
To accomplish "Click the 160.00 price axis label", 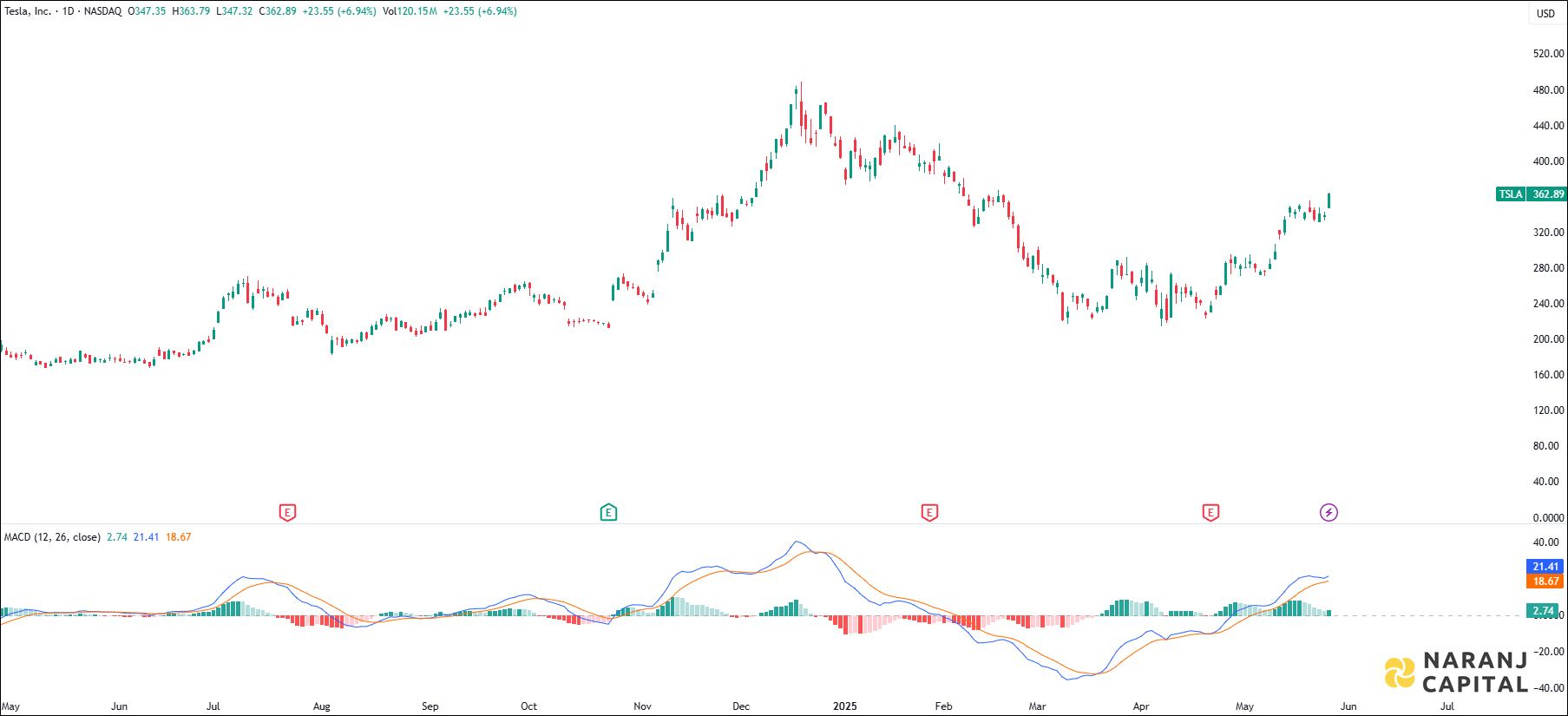I will [1548, 375].
